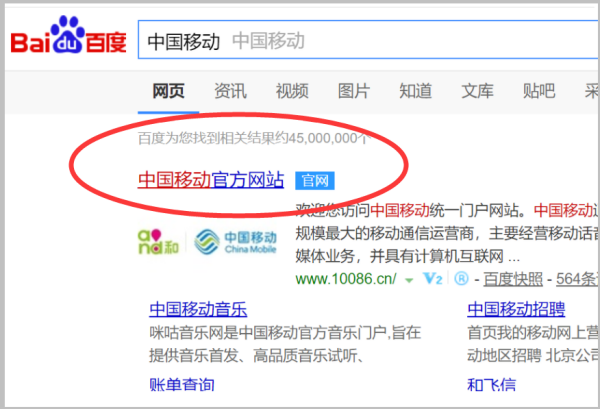This screenshot has height=409, width=600.
Task: Open the 百度快照 link
Action: coord(513,279)
